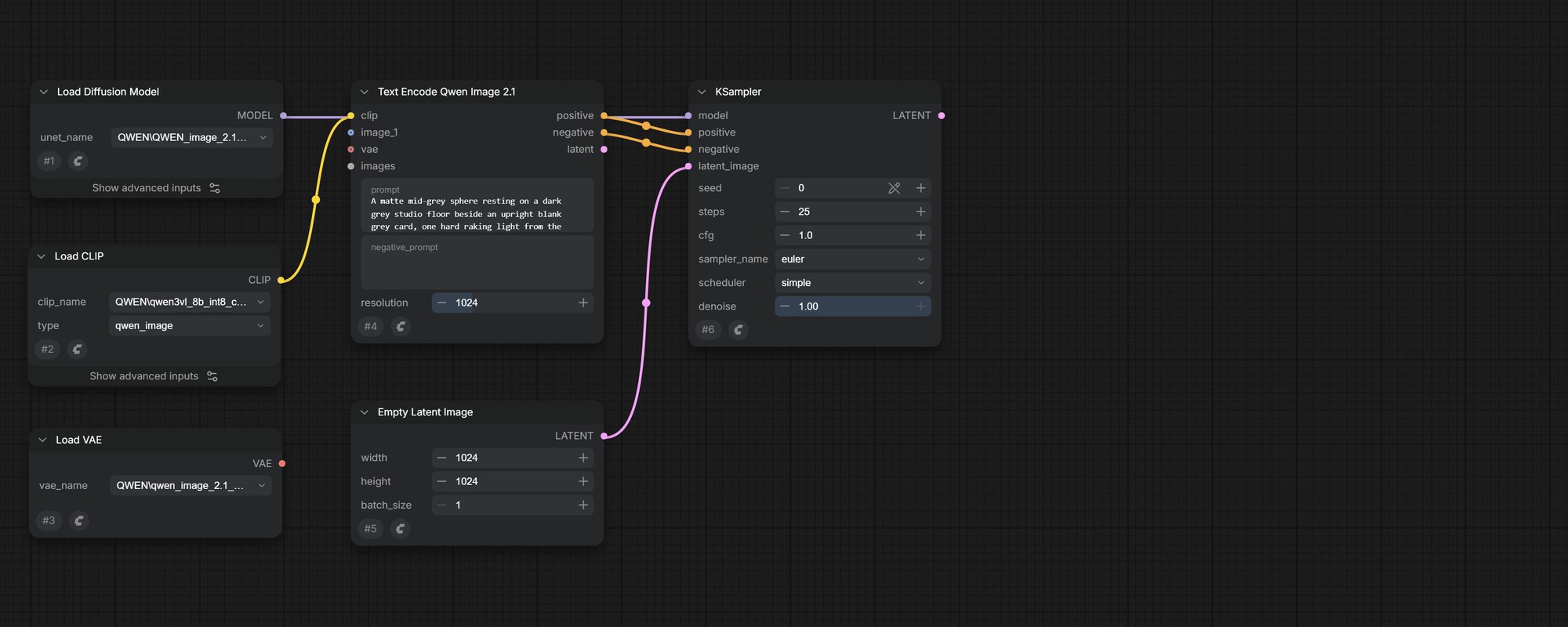Decrease the cfg value

click(x=785, y=235)
